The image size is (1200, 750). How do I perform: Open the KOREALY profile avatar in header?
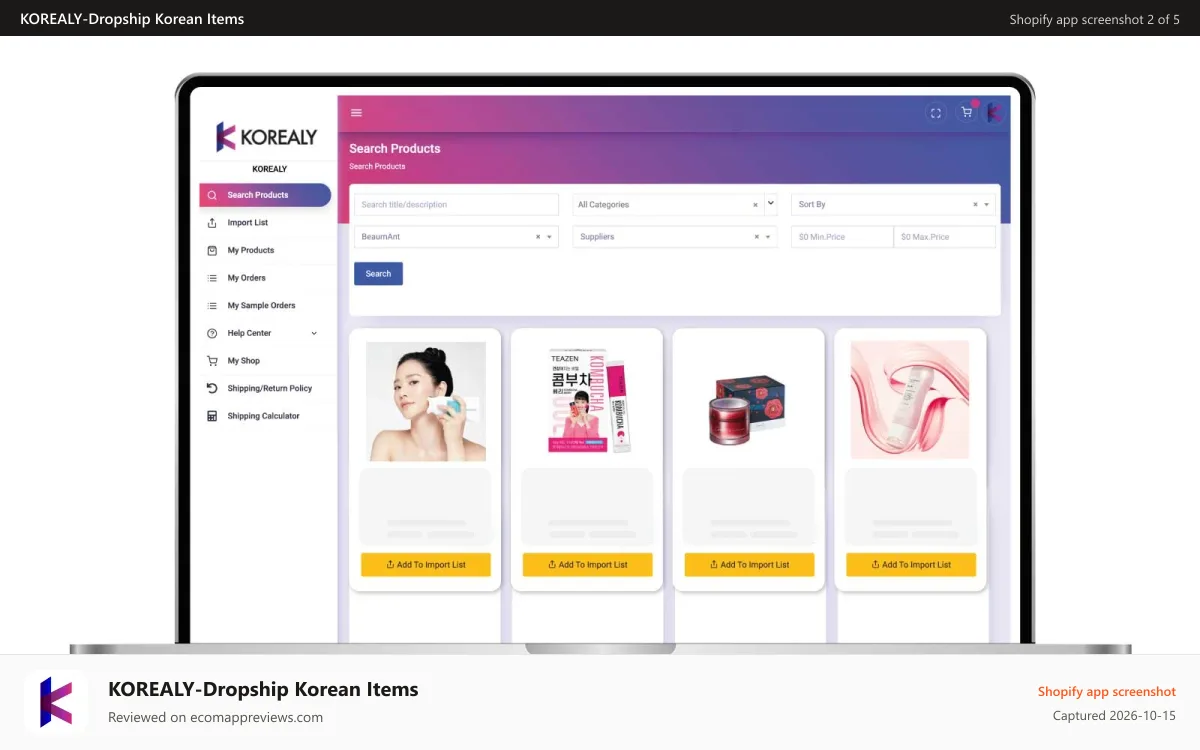pyautogui.click(x=995, y=113)
